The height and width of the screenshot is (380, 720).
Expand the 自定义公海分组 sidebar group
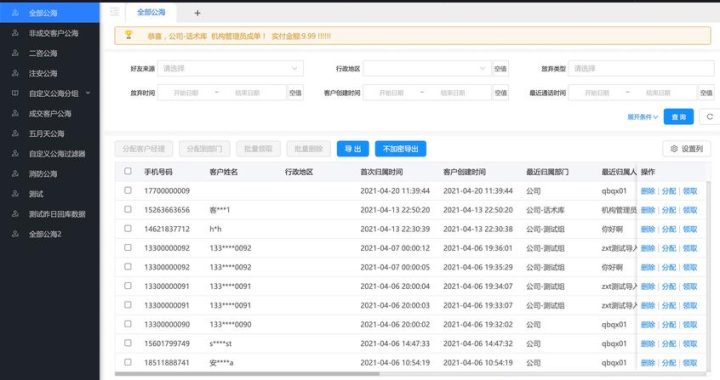(50, 93)
